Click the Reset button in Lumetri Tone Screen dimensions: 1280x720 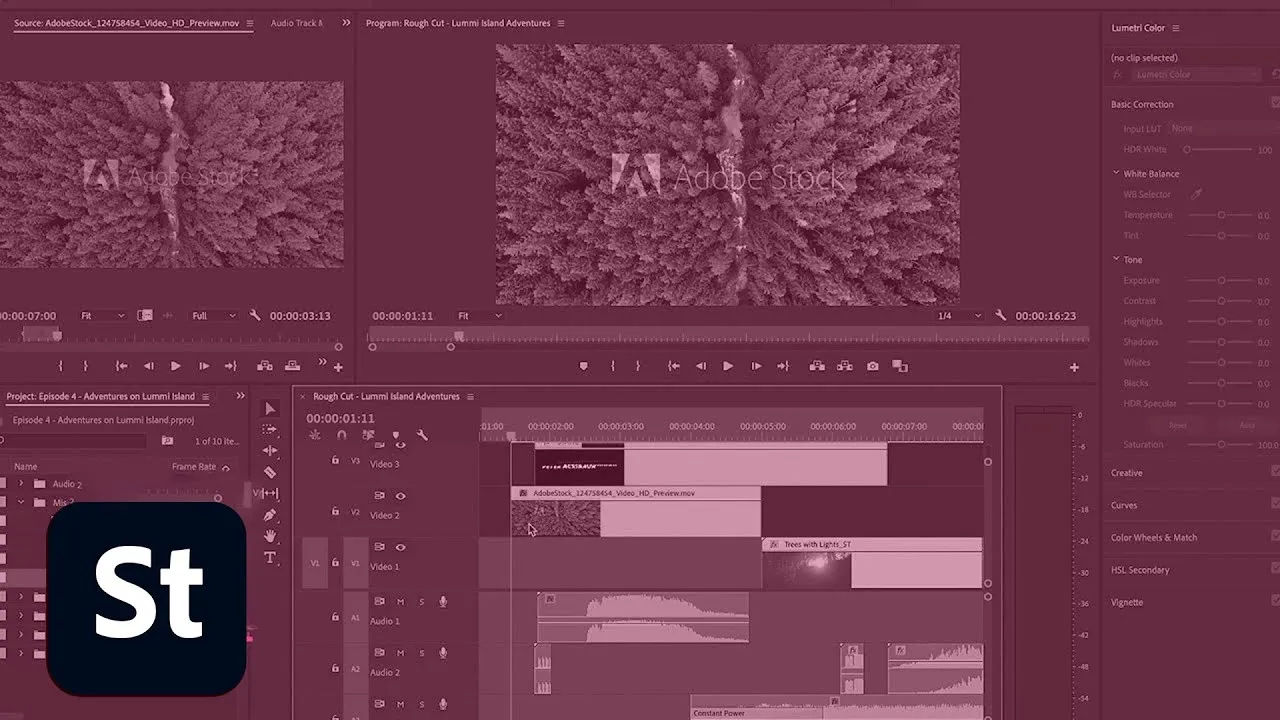point(1178,425)
